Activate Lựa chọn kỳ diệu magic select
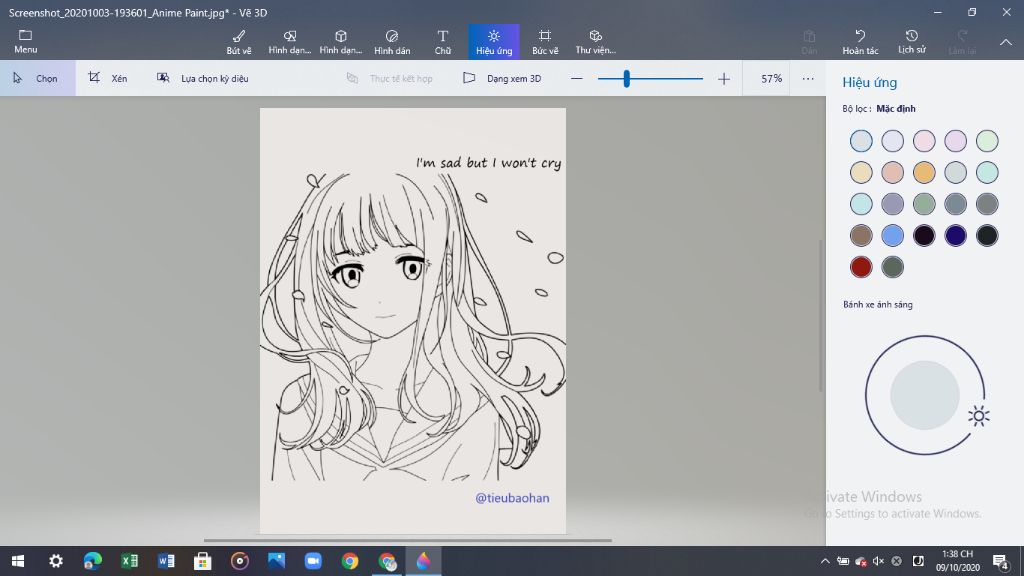This screenshot has width=1024, height=576. [x=202, y=78]
